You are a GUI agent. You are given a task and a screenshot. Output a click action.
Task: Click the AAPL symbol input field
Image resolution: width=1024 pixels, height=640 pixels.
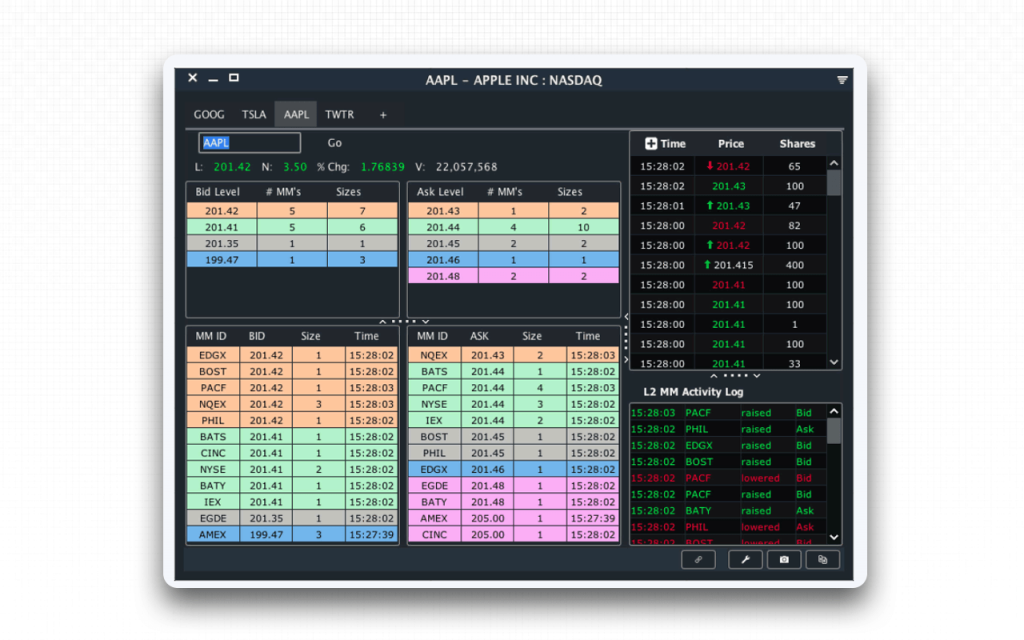pos(249,143)
